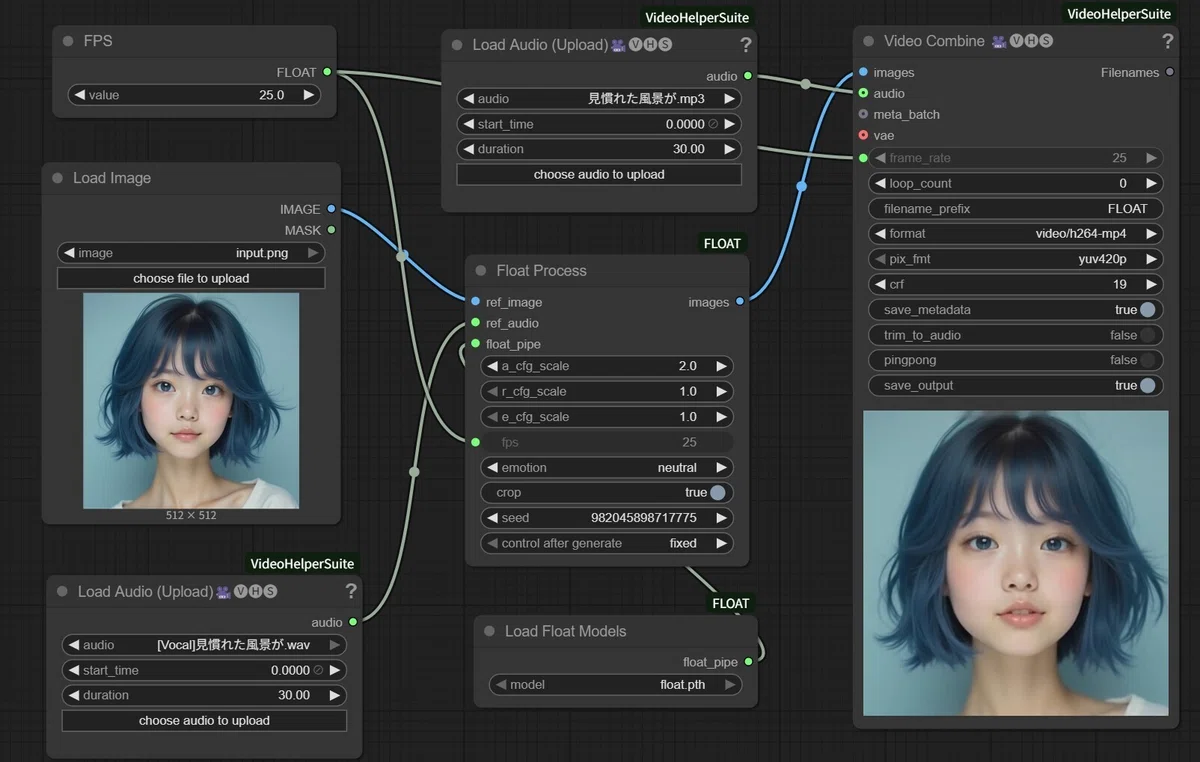The width and height of the screenshot is (1200, 762).
Task: Open the format video/h264-mp4 dropdown
Action: (1016, 233)
